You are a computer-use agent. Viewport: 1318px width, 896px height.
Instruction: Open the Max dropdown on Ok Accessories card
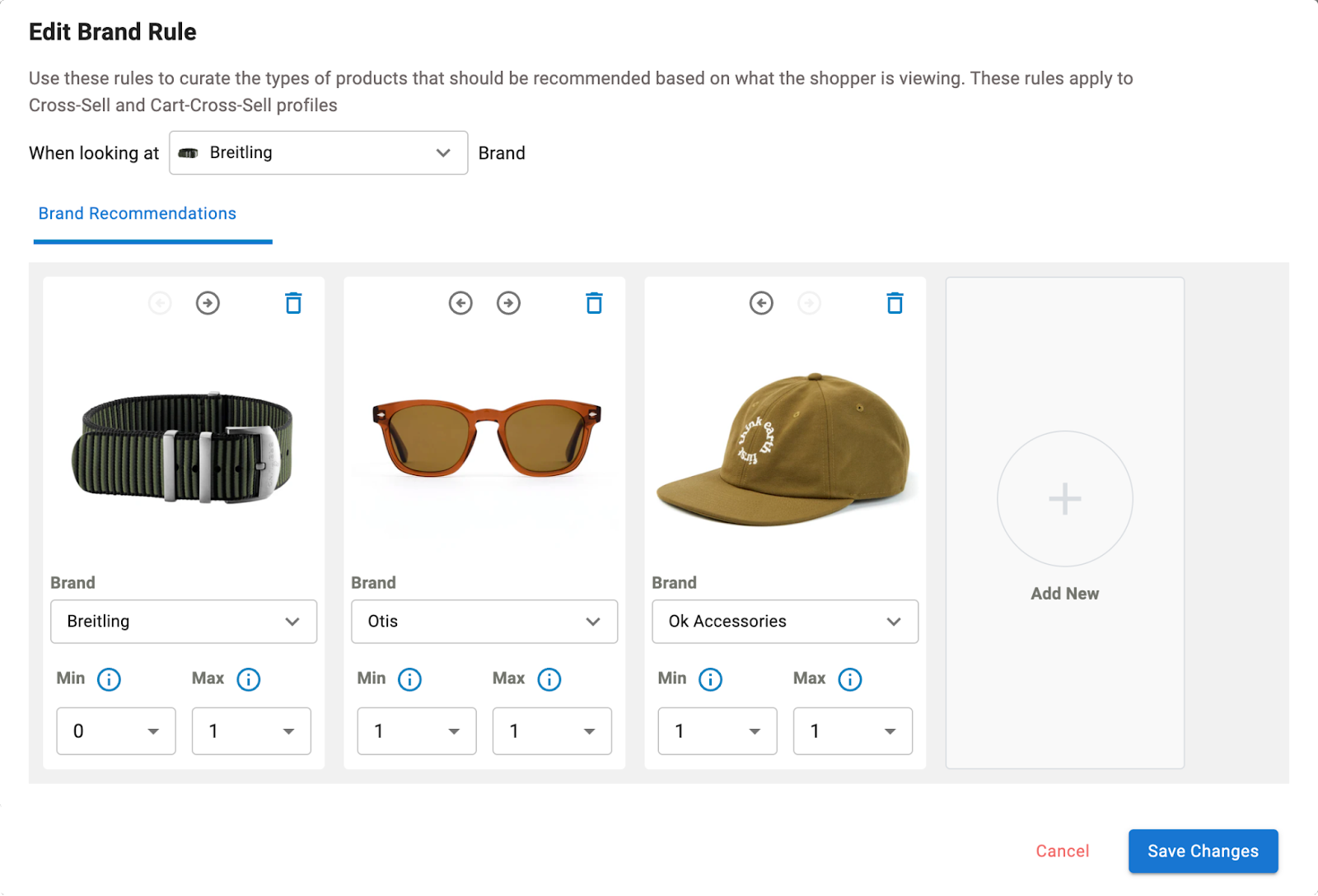[853, 731]
